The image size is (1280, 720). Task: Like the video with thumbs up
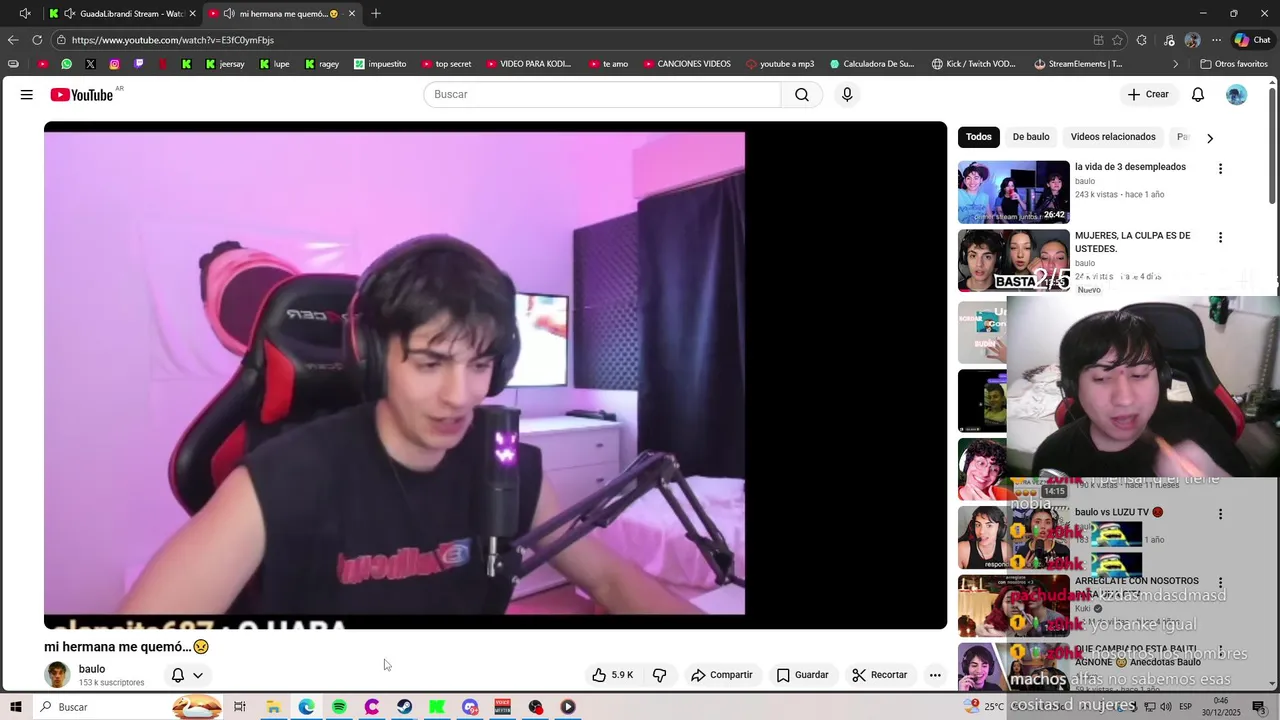coord(611,675)
